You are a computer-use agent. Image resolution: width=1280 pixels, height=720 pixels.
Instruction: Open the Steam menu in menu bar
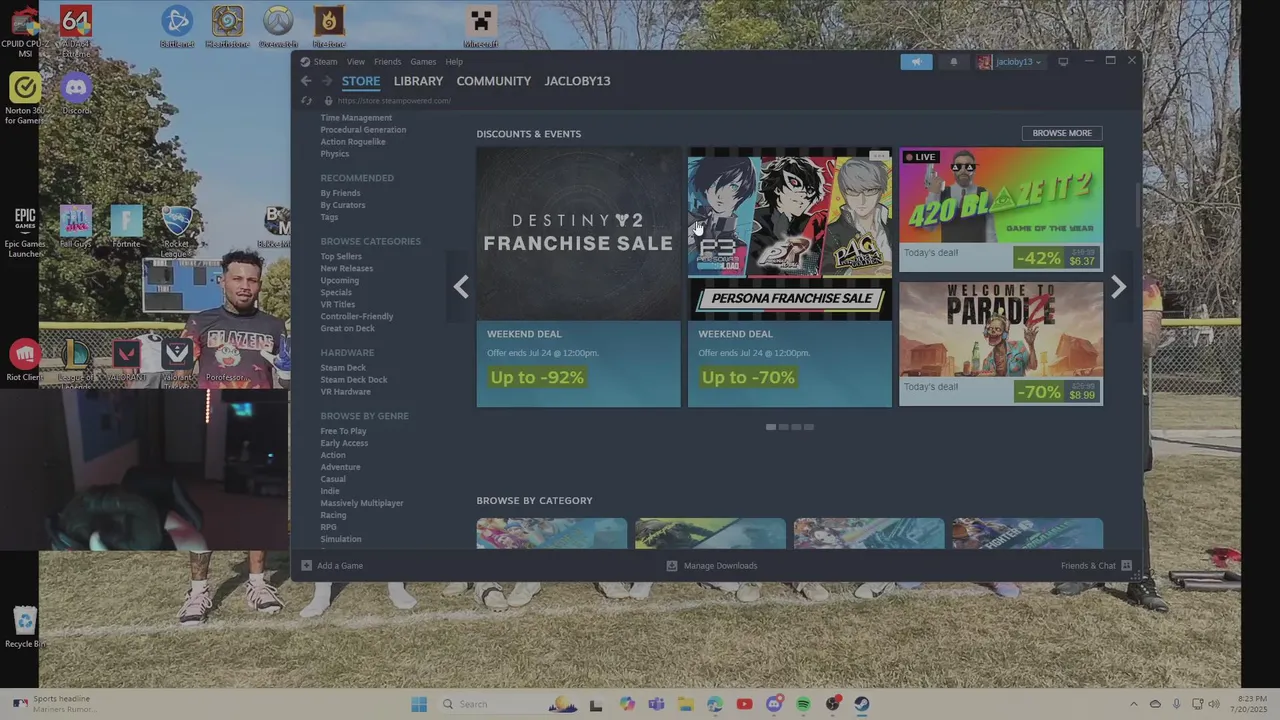(x=326, y=62)
